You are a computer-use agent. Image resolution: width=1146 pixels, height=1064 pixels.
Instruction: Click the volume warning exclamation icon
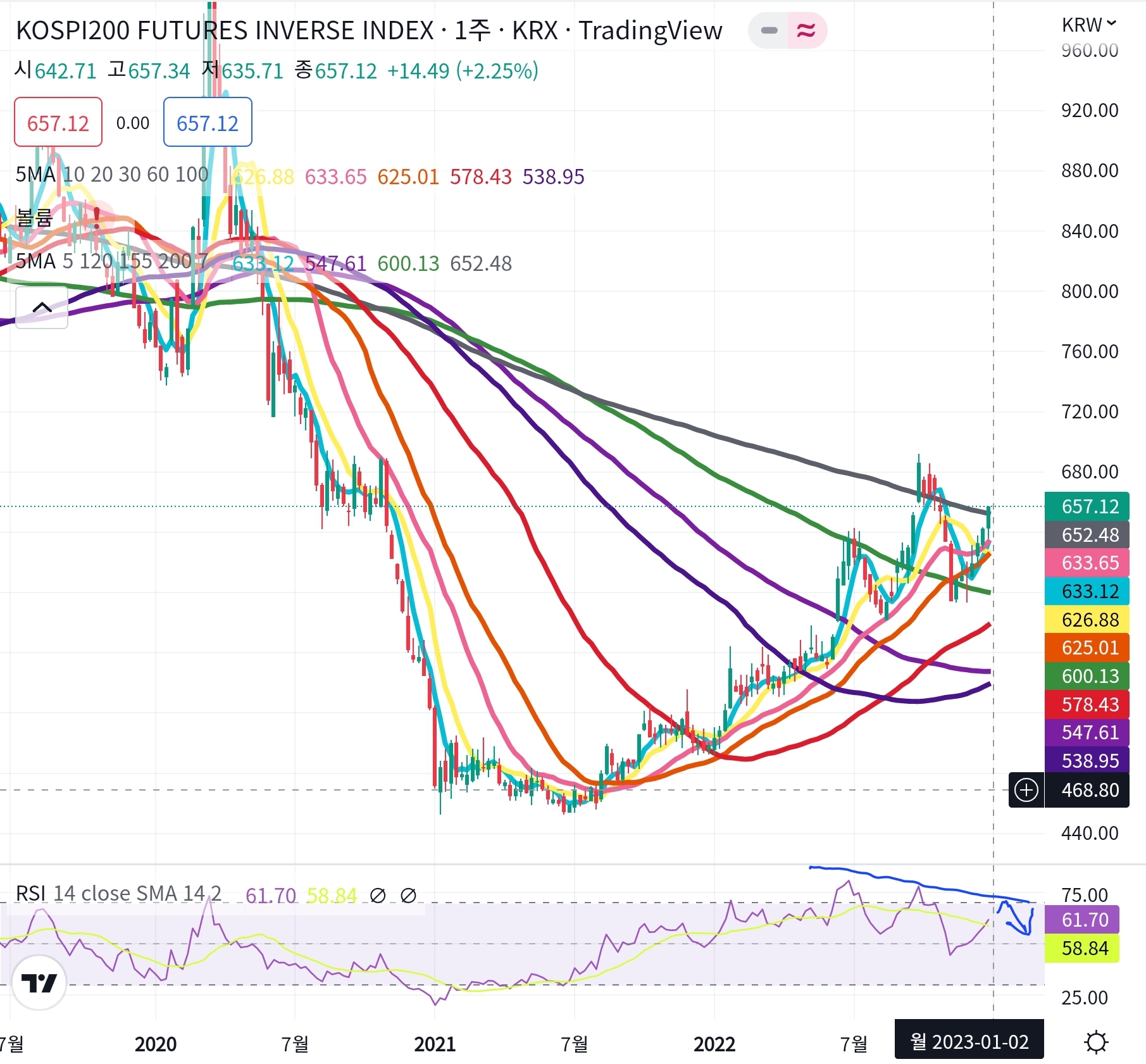click(96, 218)
